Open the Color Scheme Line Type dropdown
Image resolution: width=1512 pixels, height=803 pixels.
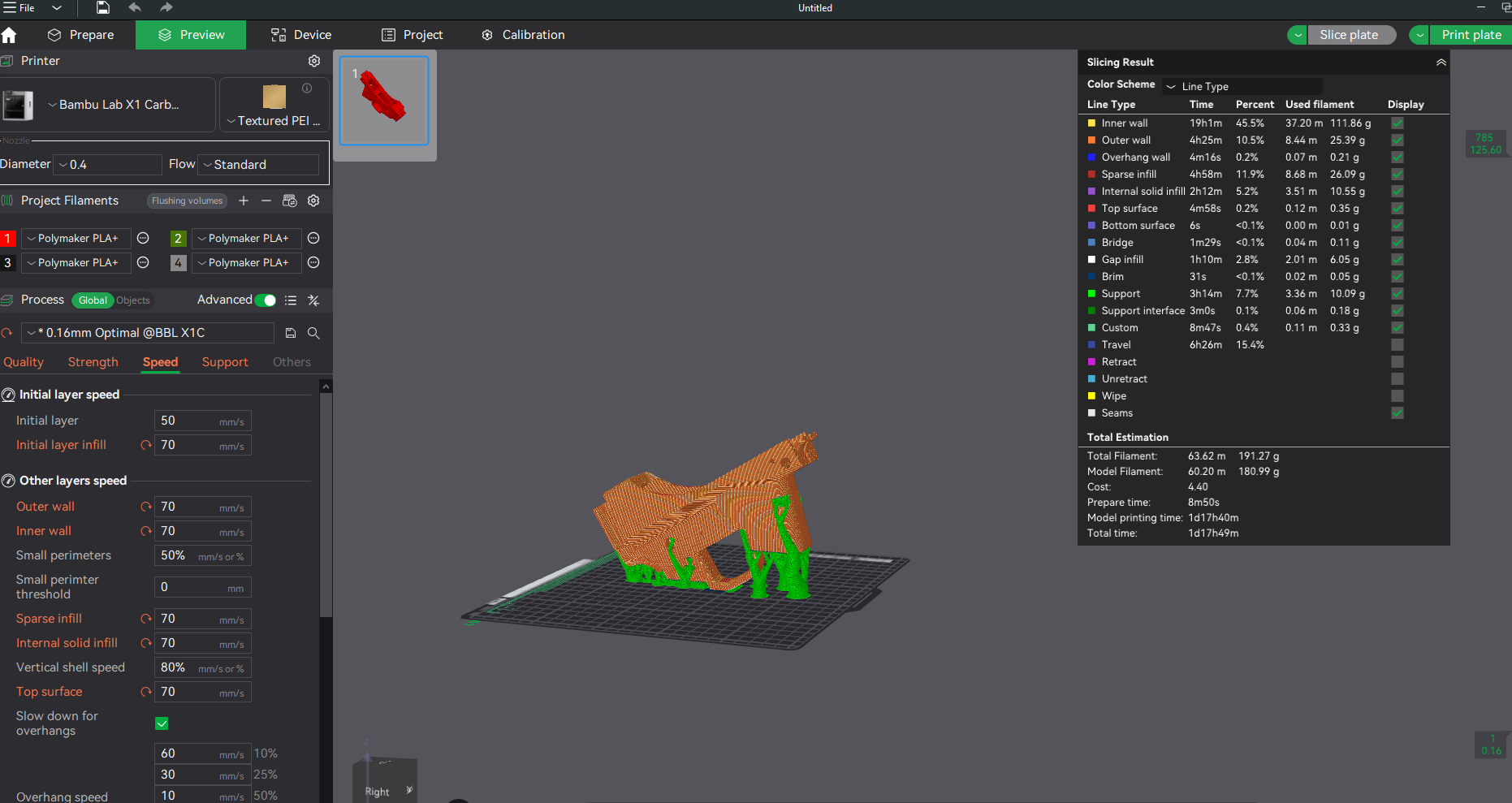[x=1242, y=86]
